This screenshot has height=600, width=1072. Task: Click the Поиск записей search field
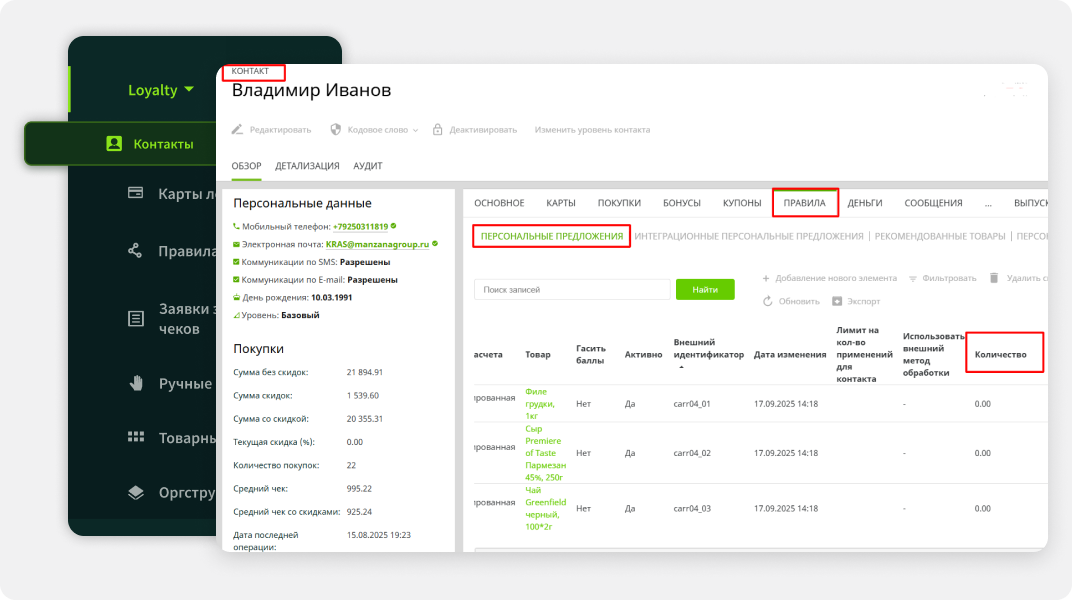(571, 289)
